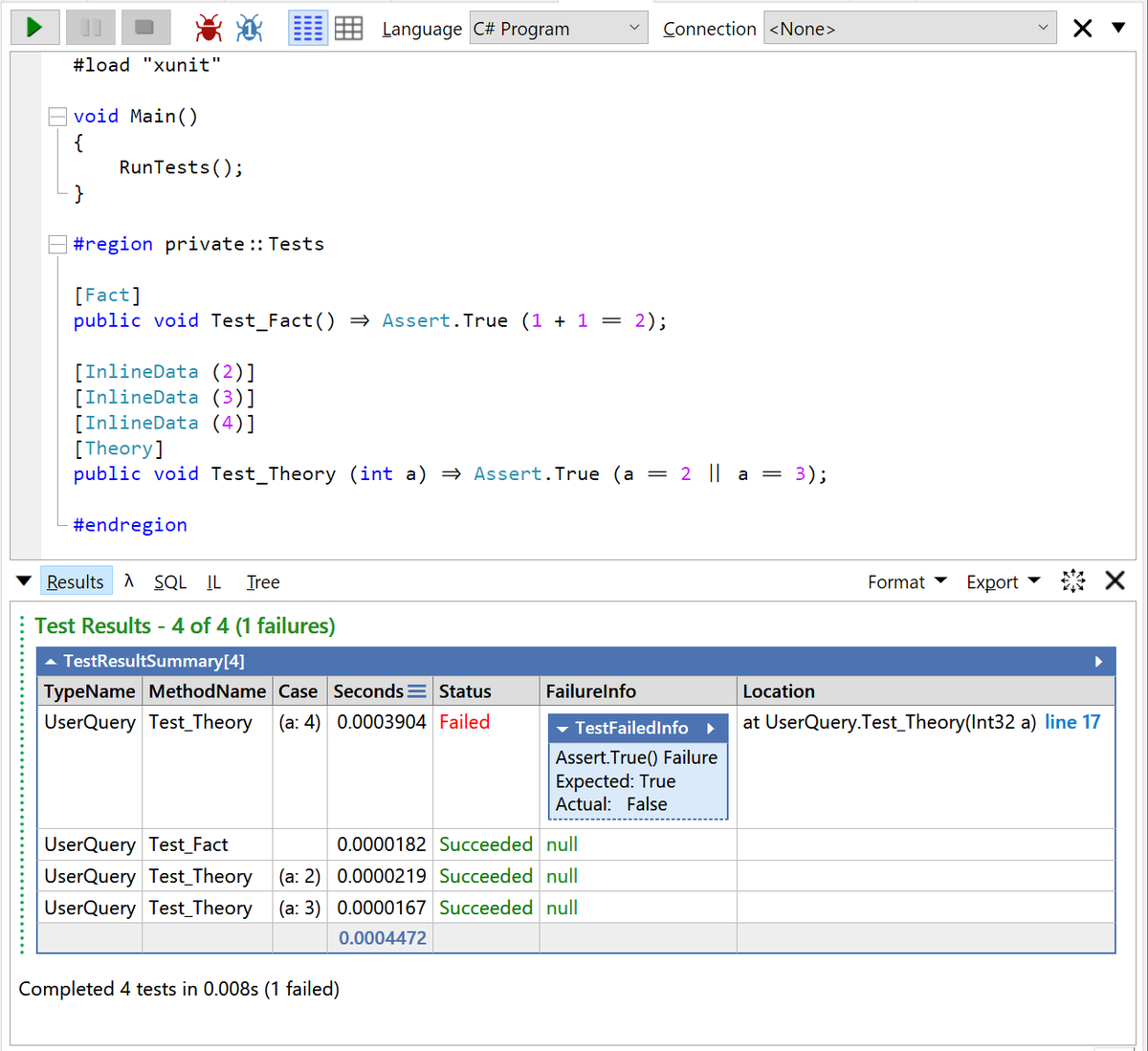Click the Test_Fact method name cell
Viewport: 1148px width, 1051px height.
pyautogui.click(x=188, y=844)
